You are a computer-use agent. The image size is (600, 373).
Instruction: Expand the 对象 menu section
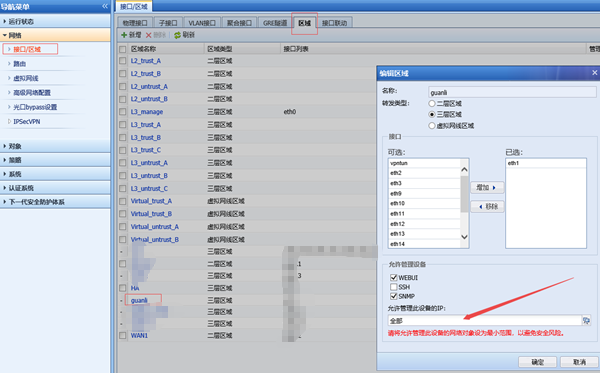pos(55,146)
